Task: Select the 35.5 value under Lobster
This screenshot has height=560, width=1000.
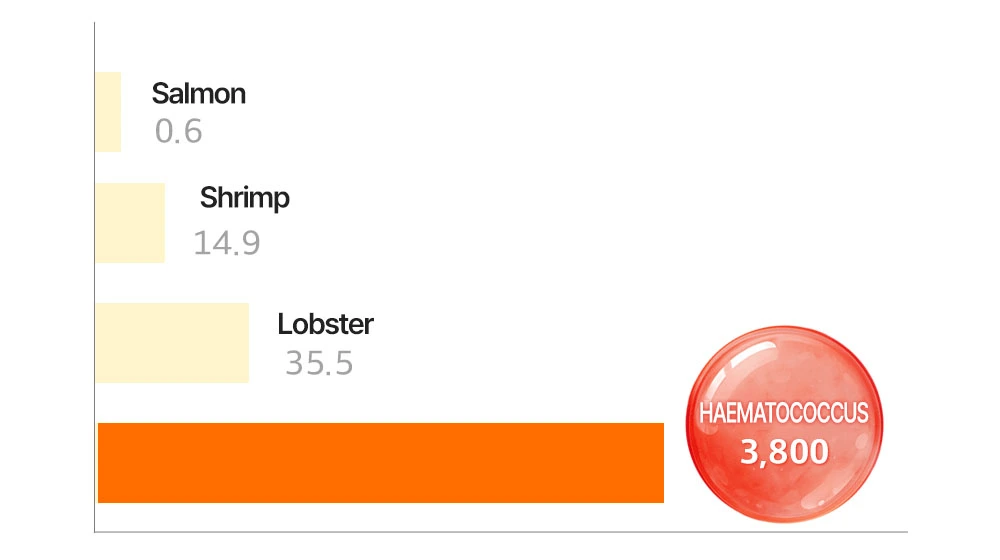Action: pyautogui.click(x=319, y=363)
